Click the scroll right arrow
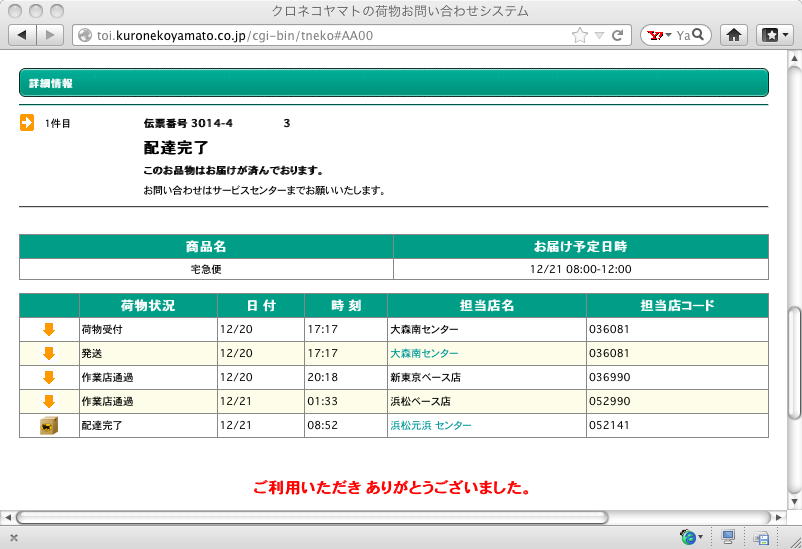Viewport: 802px width, 549px height. 779,517
